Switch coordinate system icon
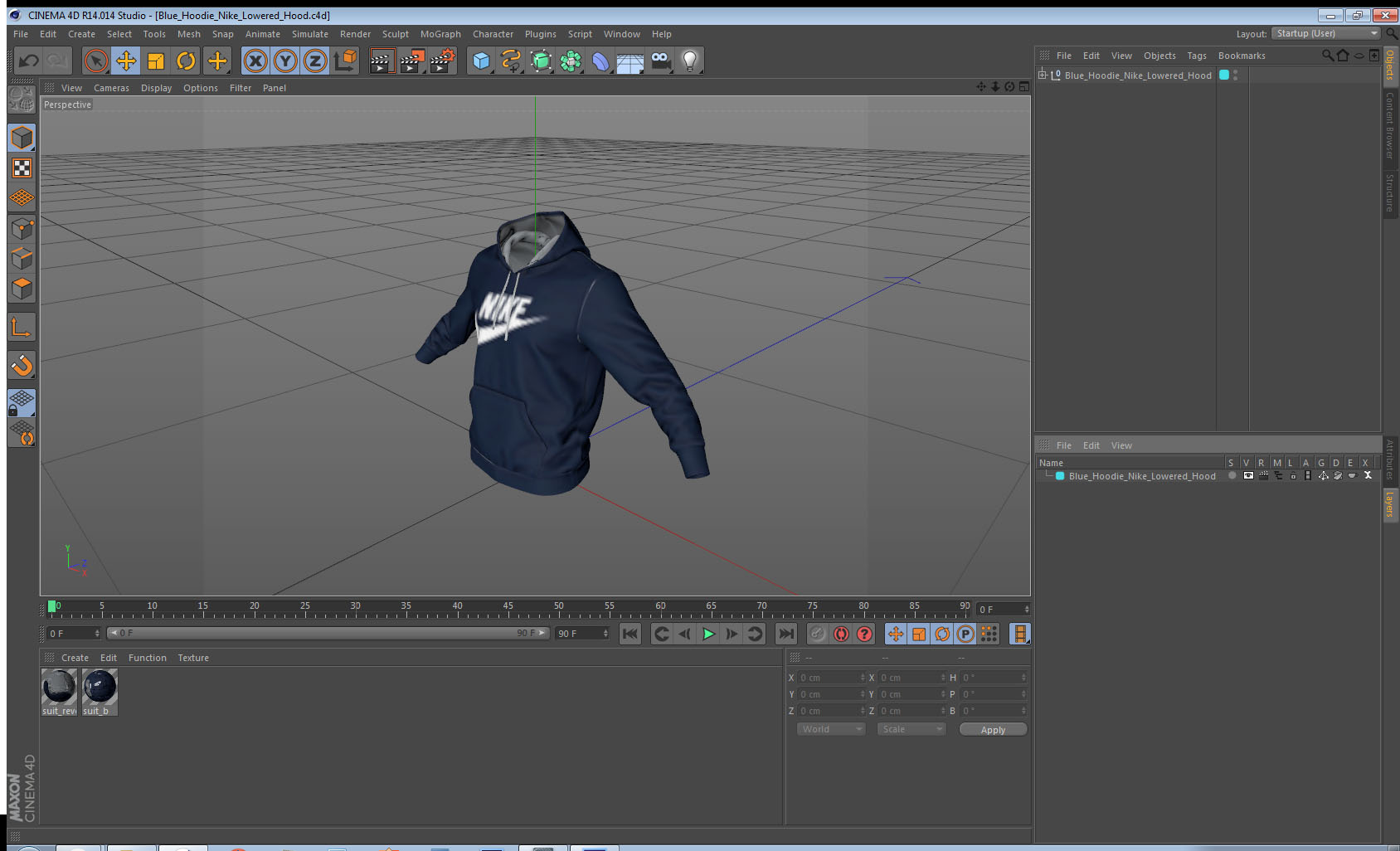The width and height of the screenshot is (1400, 851). (x=345, y=61)
